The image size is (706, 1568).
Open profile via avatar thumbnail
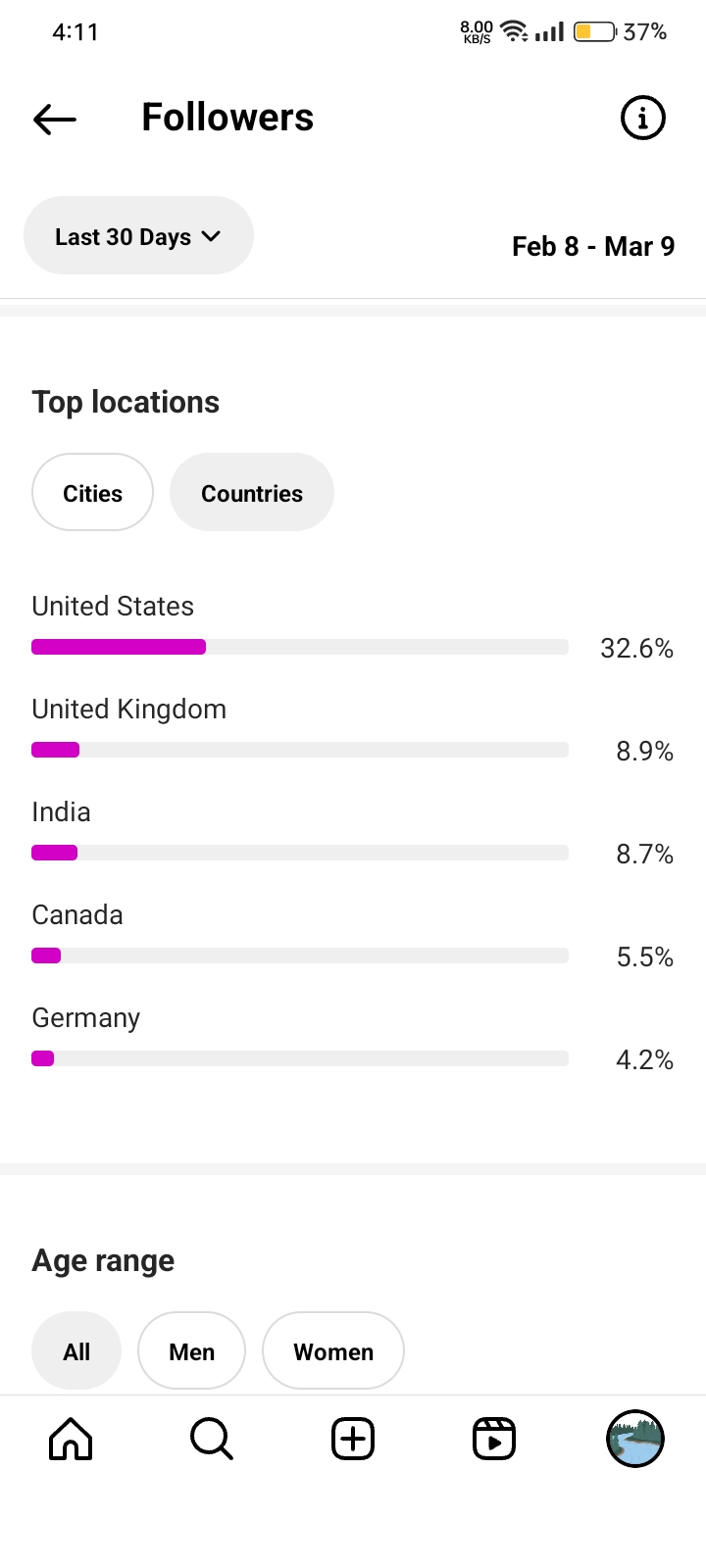tap(635, 1439)
